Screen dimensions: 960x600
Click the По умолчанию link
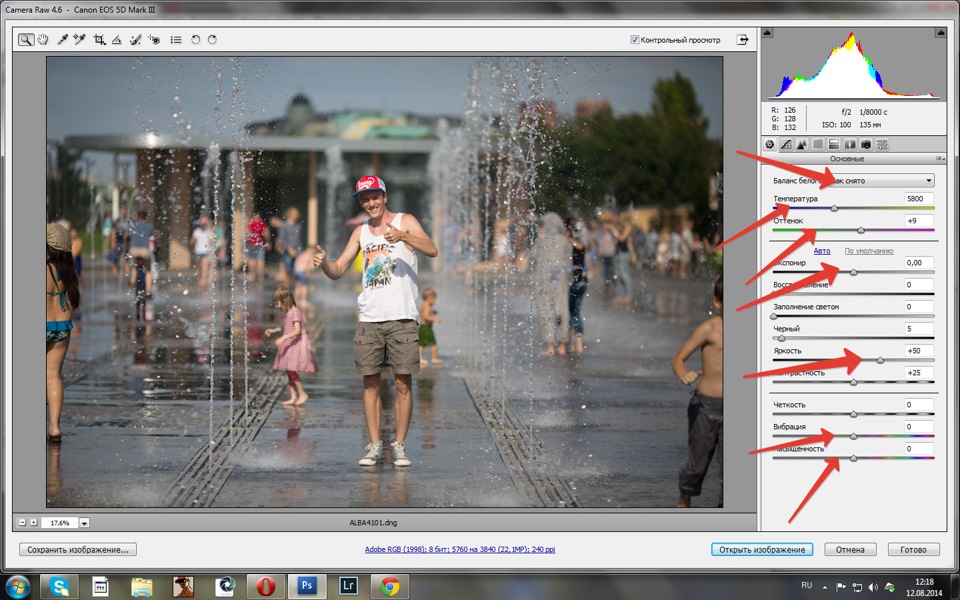tap(869, 251)
